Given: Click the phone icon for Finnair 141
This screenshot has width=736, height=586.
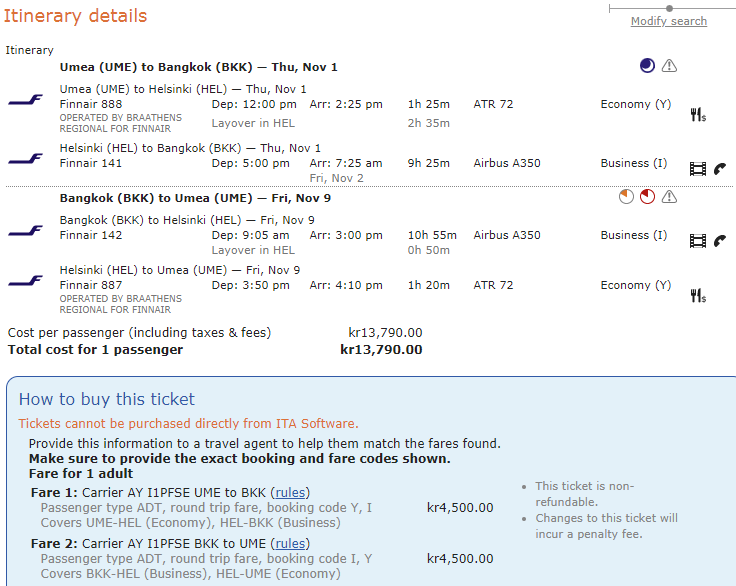Looking at the screenshot, I should (720, 169).
